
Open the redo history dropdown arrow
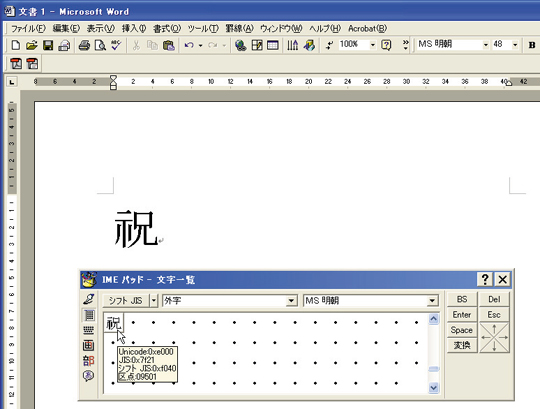224,45
